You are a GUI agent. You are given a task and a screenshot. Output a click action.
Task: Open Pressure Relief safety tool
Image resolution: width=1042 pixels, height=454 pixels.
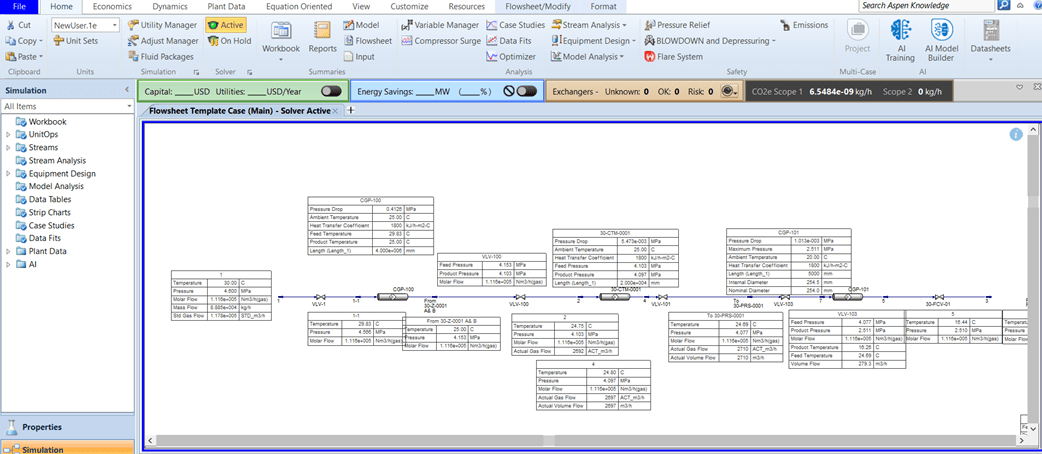point(677,25)
